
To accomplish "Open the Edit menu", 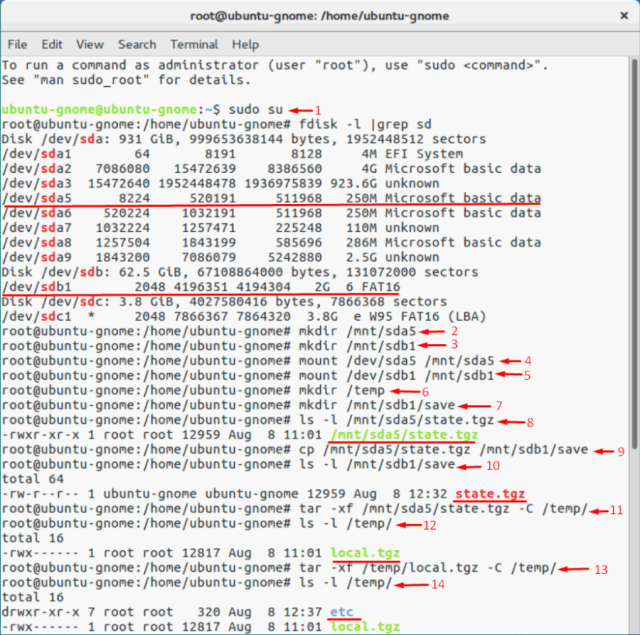I will click(x=52, y=44).
